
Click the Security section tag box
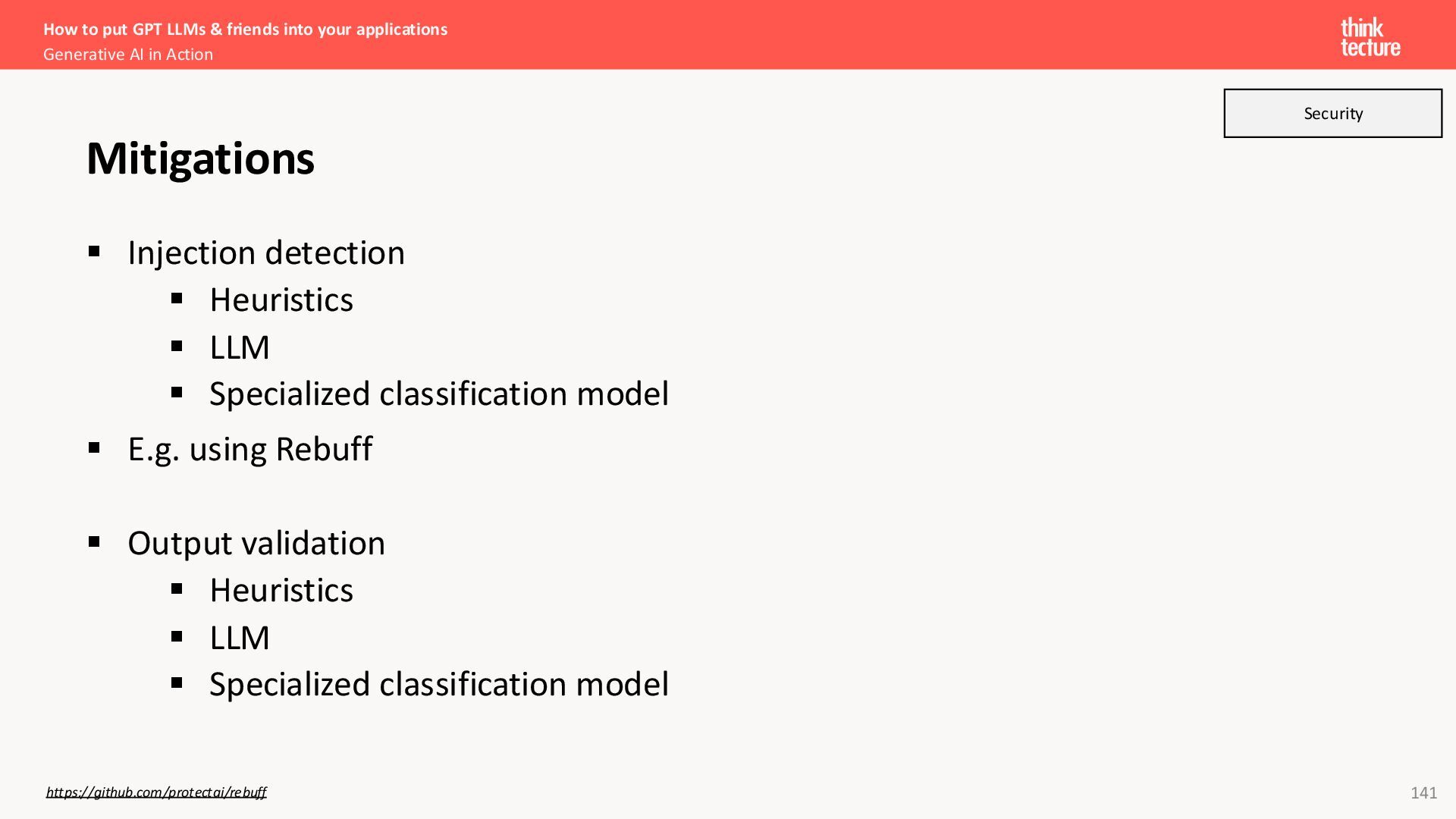(1332, 113)
